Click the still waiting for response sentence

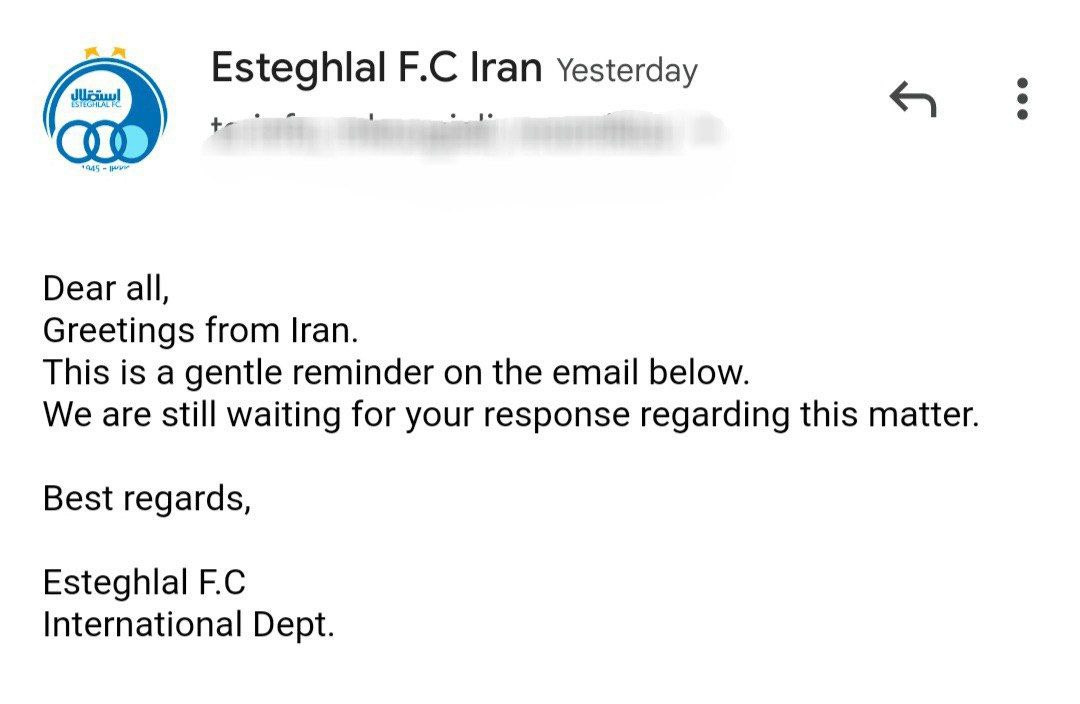[x=510, y=414]
